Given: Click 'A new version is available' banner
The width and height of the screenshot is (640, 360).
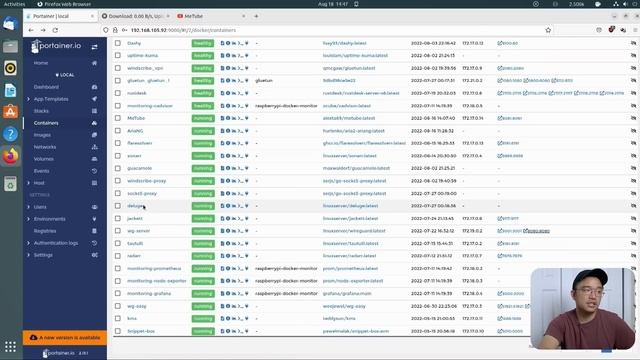Looking at the screenshot, I should tap(65, 338).
